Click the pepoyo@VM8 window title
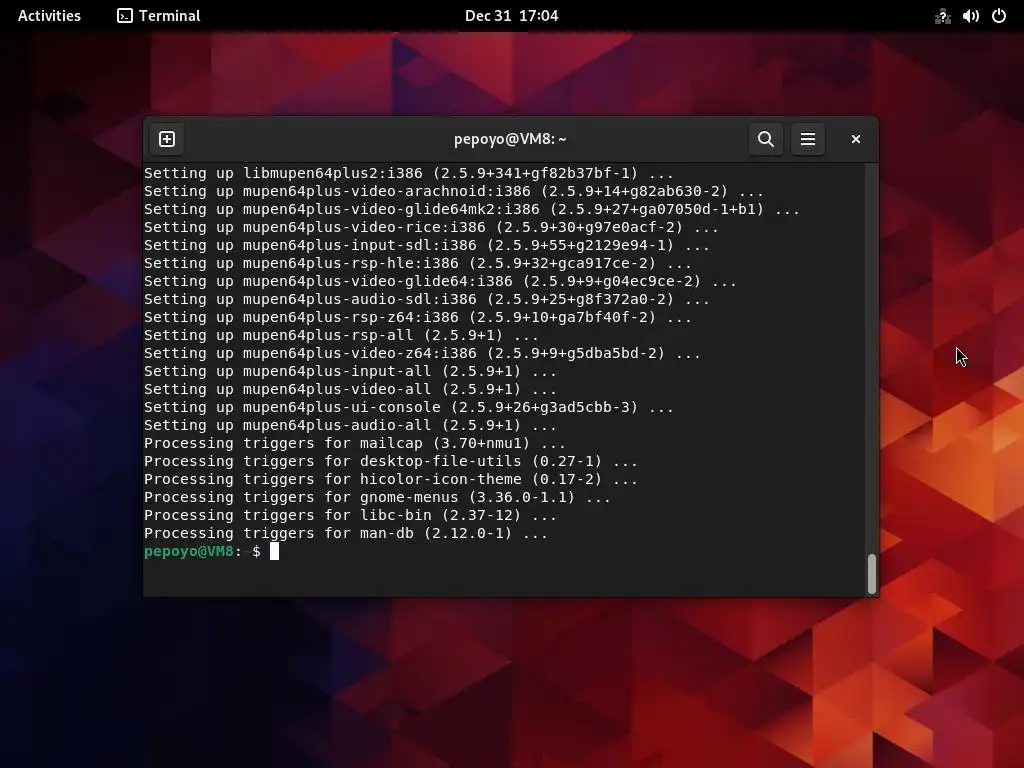The image size is (1024, 768). coord(510,139)
